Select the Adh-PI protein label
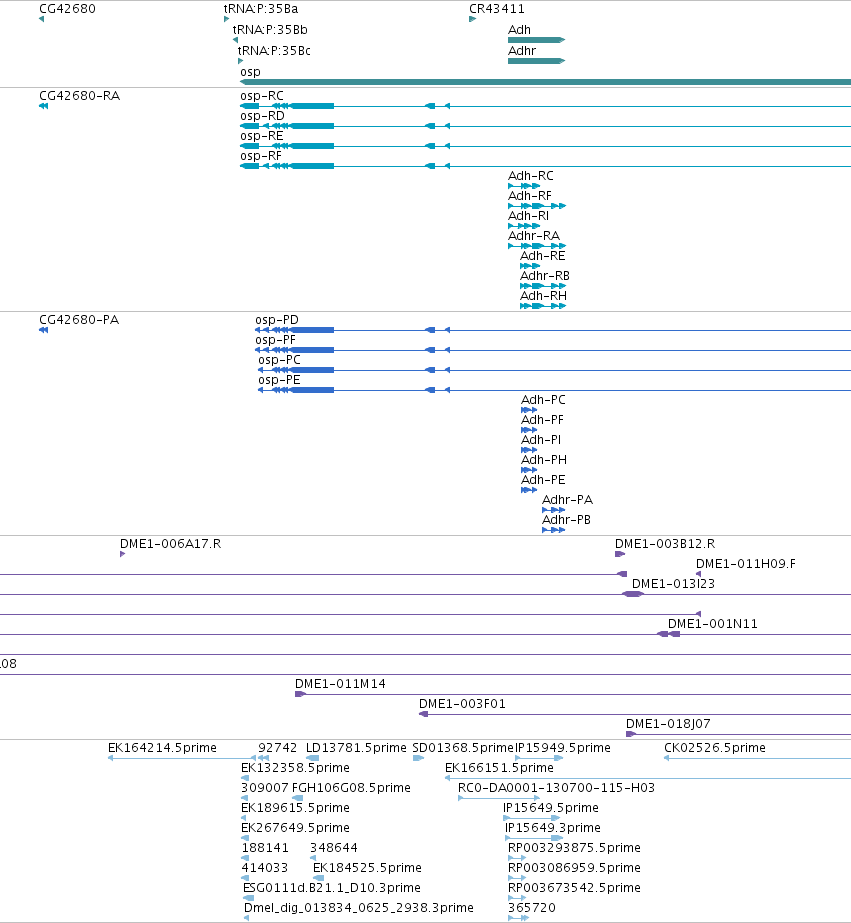The height and width of the screenshot is (923, 851). pyautogui.click(x=541, y=440)
